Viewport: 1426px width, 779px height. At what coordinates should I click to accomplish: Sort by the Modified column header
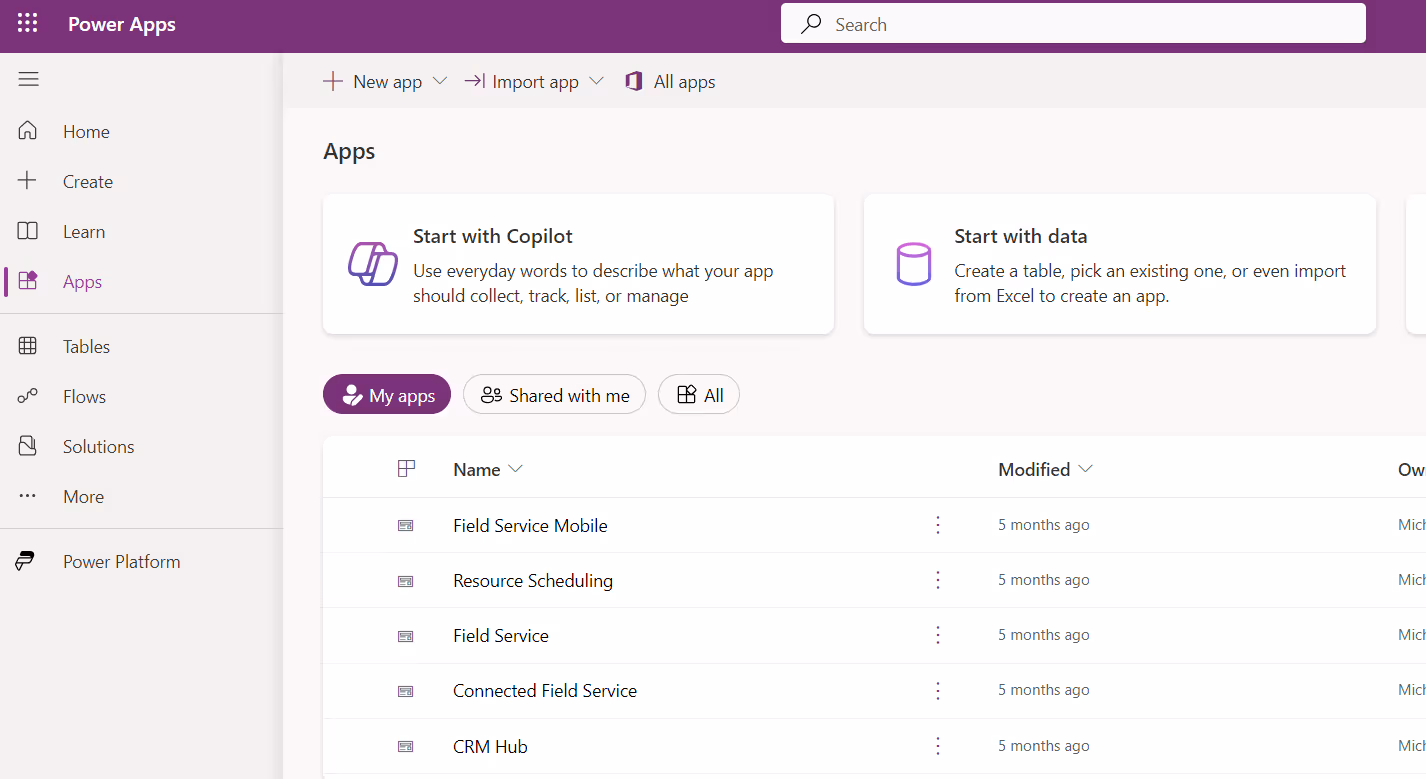pyautogui.click(x=1045, y=469)
